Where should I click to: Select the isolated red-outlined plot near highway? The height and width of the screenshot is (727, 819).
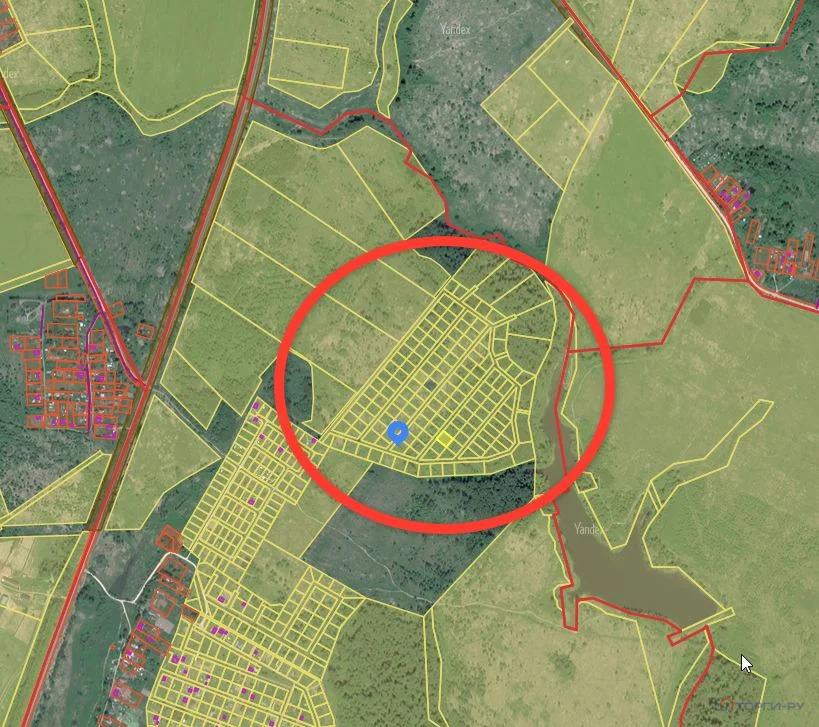146,332
